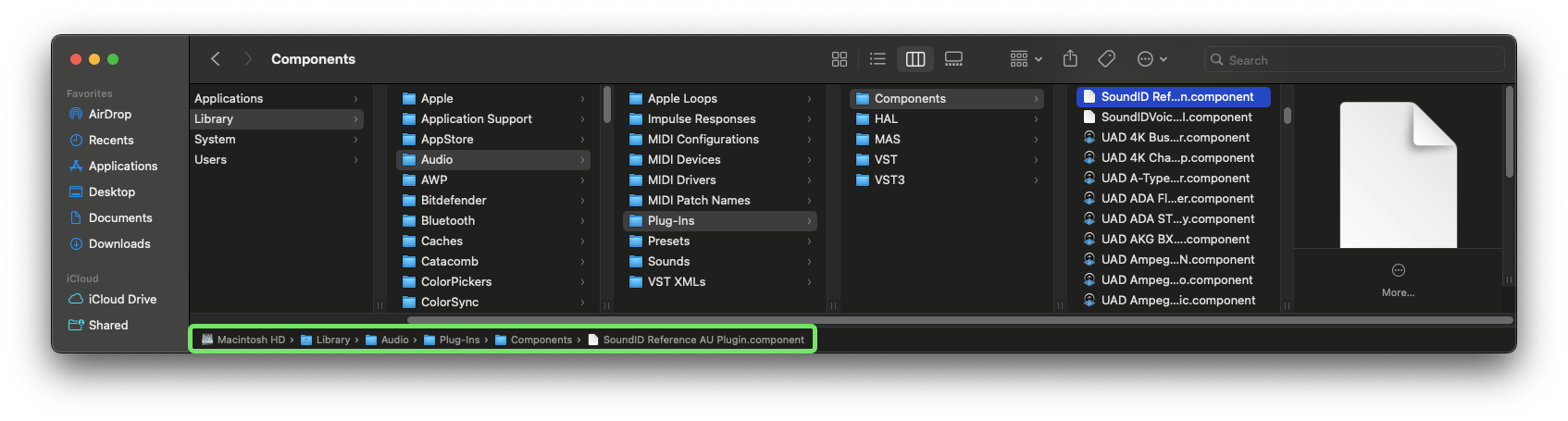Select Applications in the first column
Image resolution: width=1568 pixels, height=421 pixels.
(277, 98)
